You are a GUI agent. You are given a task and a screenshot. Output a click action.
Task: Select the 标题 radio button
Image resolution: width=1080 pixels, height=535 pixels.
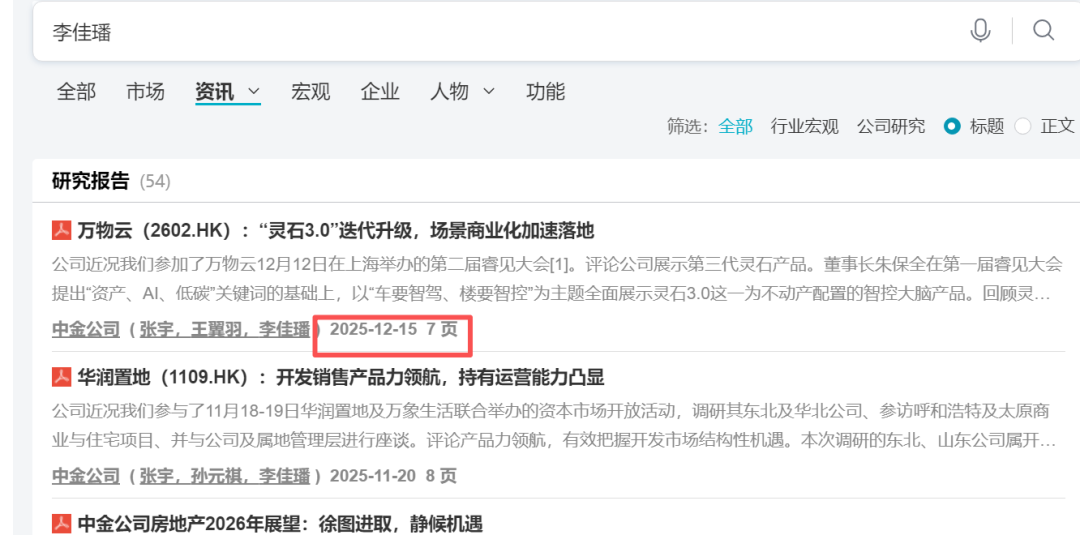[953, 126]
